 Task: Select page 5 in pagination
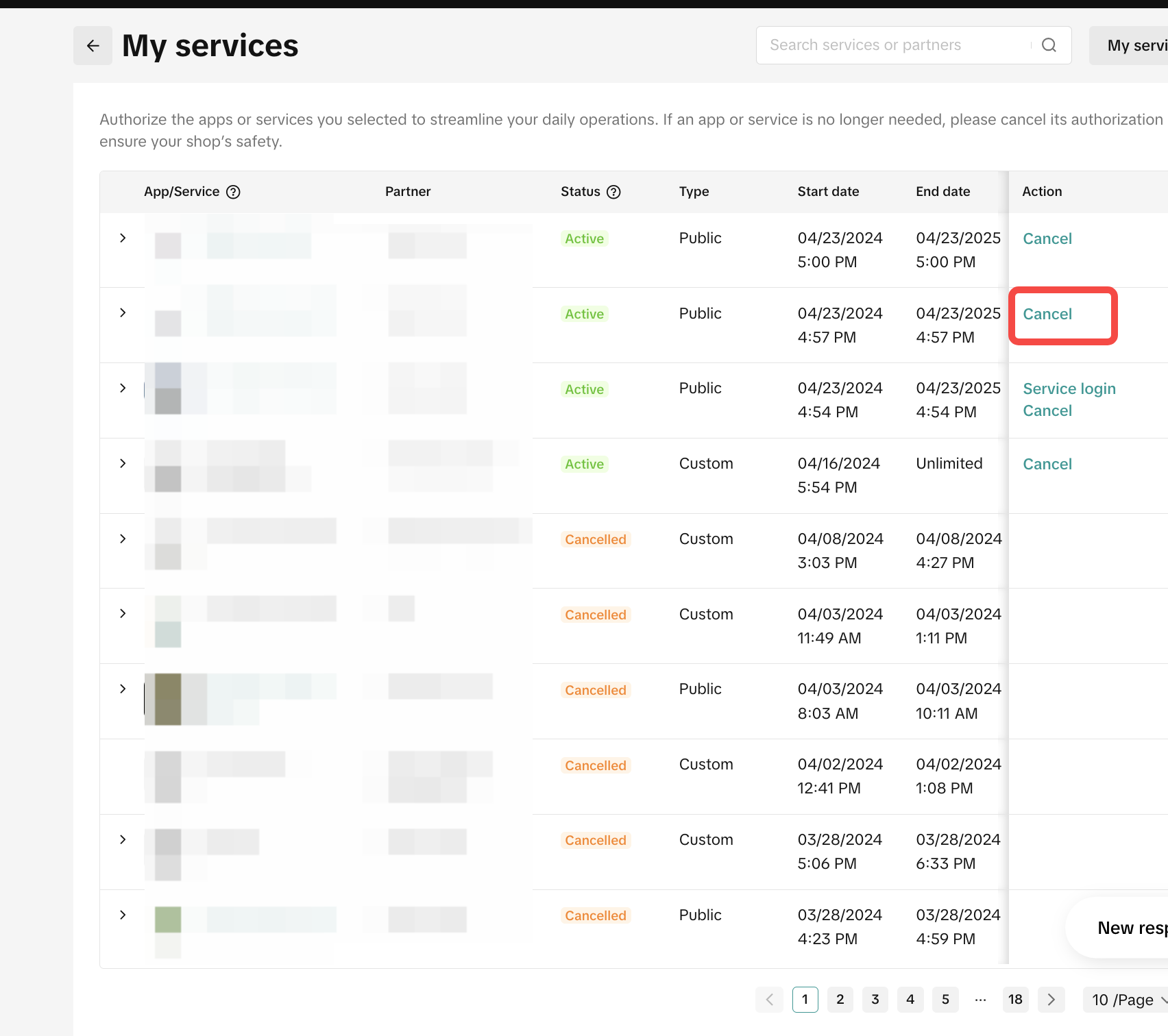(945, 1000)
